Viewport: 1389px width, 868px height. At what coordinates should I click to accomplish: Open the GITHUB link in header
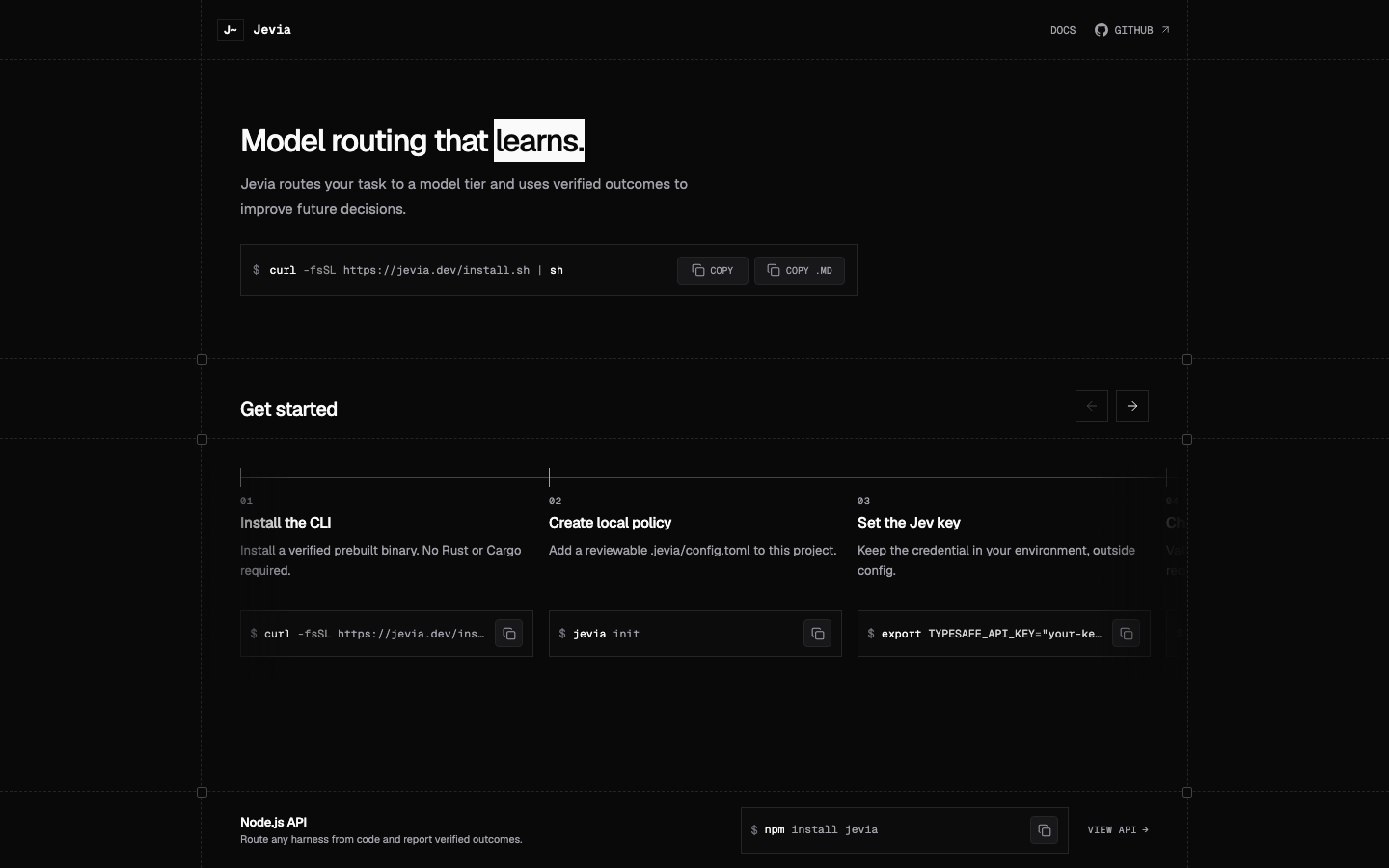tap(1132, 30)
